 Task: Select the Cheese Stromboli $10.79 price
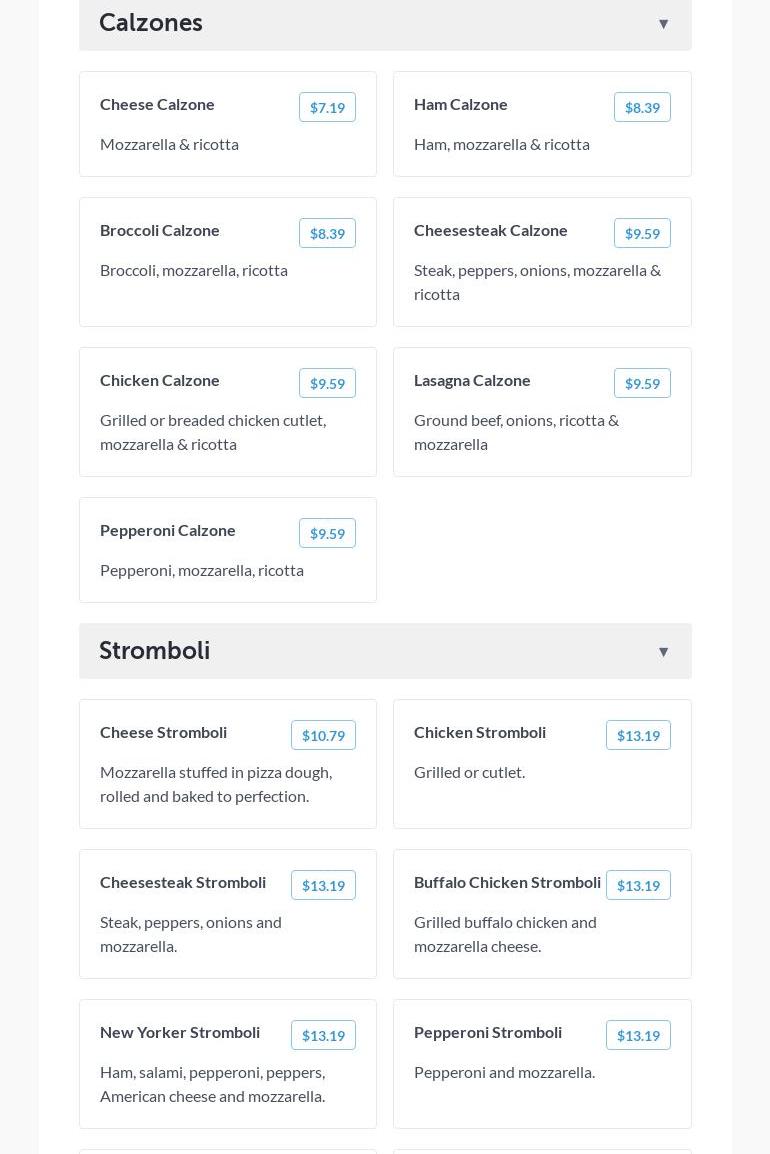(x=323, y=736)
